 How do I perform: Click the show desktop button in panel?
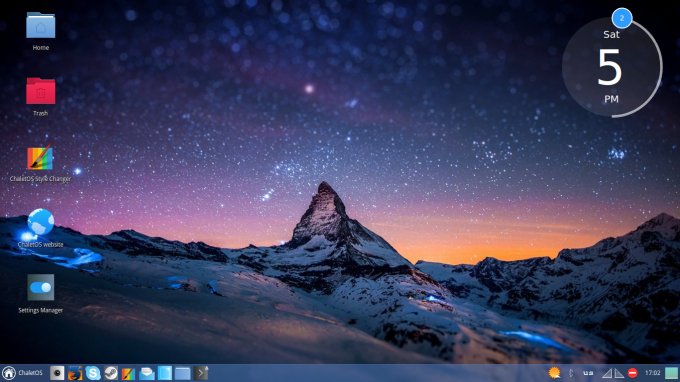(x=671, y=373)
